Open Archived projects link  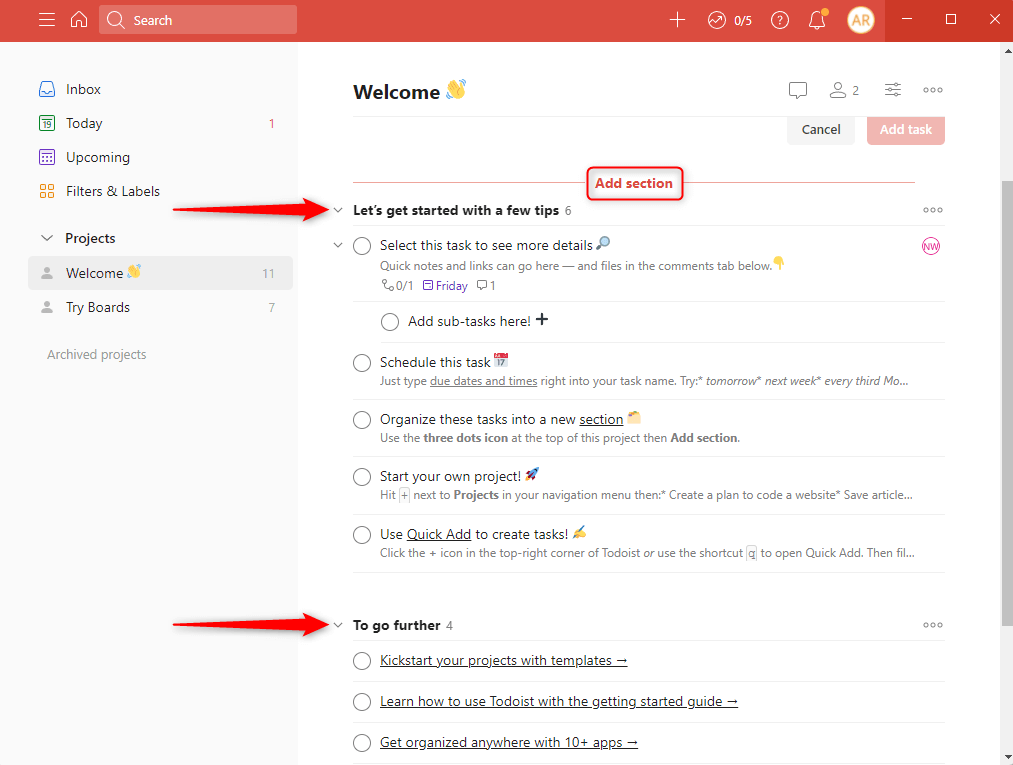(x=97, y=355)
